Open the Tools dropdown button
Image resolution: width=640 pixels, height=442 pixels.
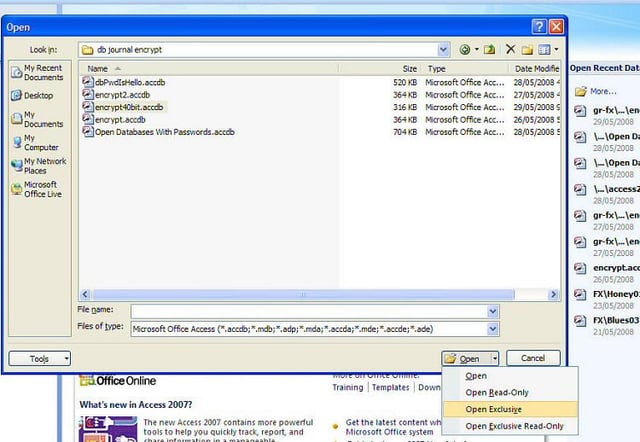click(x=40, y=359)
